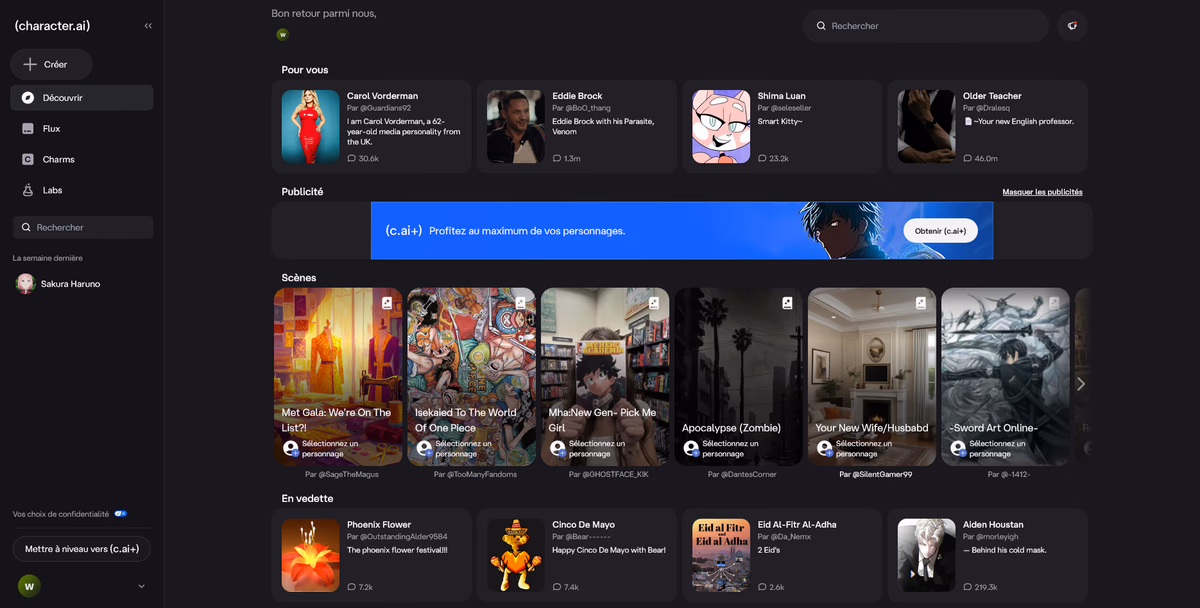Click the plus icon in Créer button
This screenshot has width=1200, height=608.
pyautogui.click(x=30, y=64)
